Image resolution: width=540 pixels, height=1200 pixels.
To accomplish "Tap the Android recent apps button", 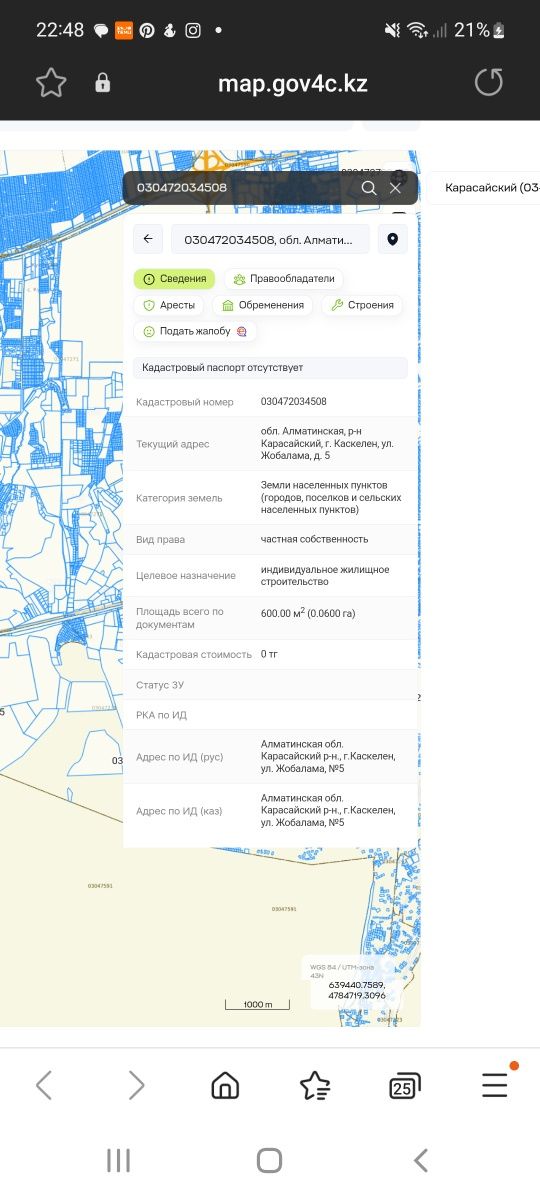I will point(118,1160).
